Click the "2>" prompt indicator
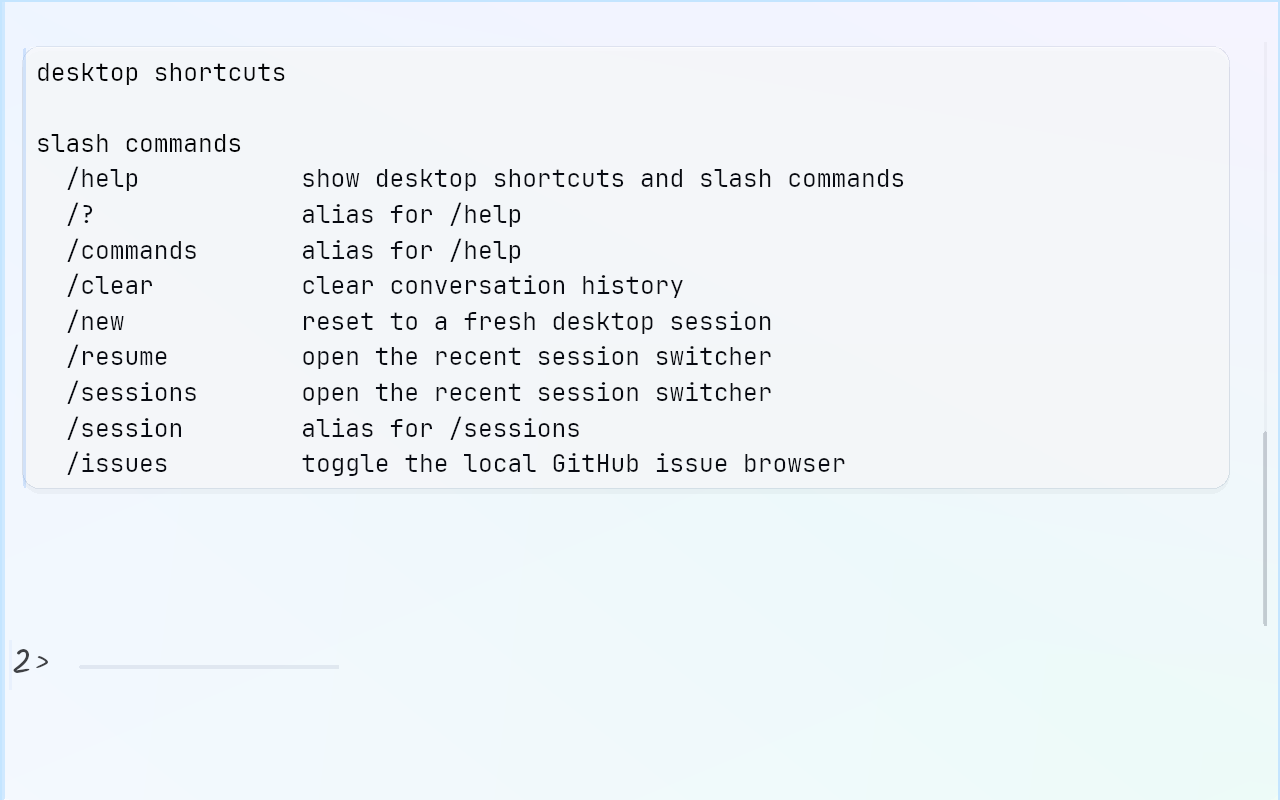Viewport: 1280px width, 800px height. 31,661
